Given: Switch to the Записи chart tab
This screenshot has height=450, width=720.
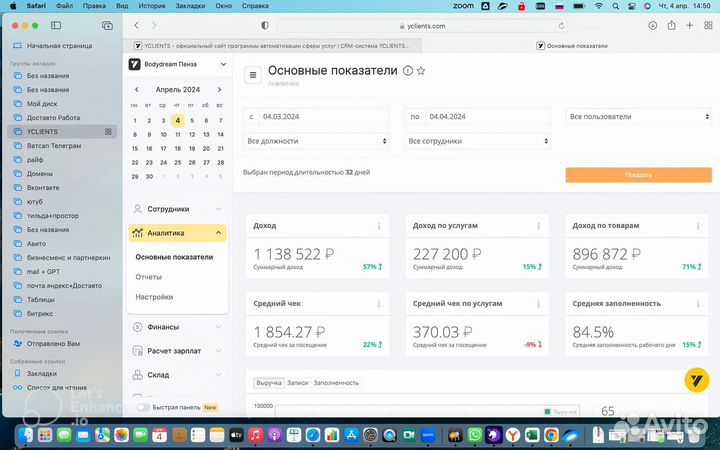Looking at the screenshot, I should 297,383.
